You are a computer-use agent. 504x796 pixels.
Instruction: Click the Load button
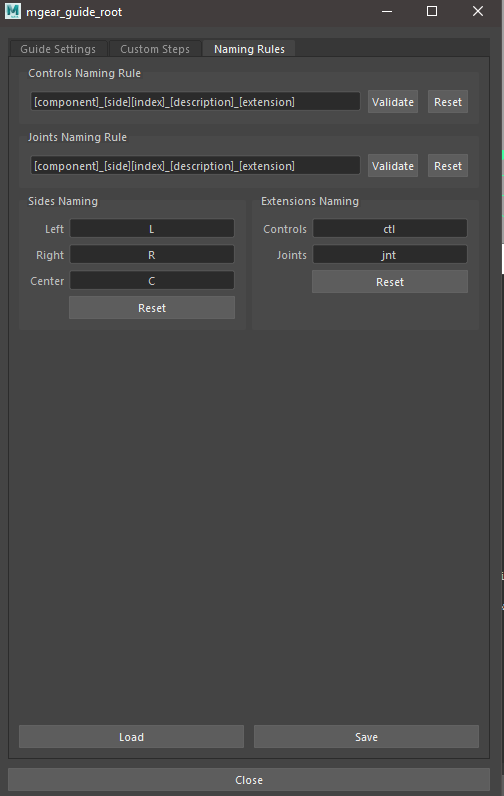tap(131, 737)
